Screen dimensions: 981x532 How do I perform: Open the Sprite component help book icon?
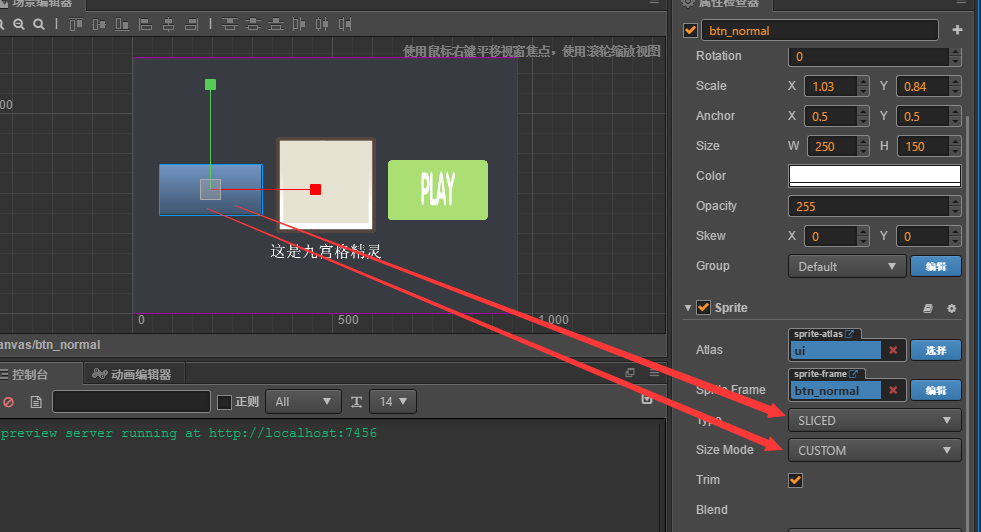click(x=928, y=308)
